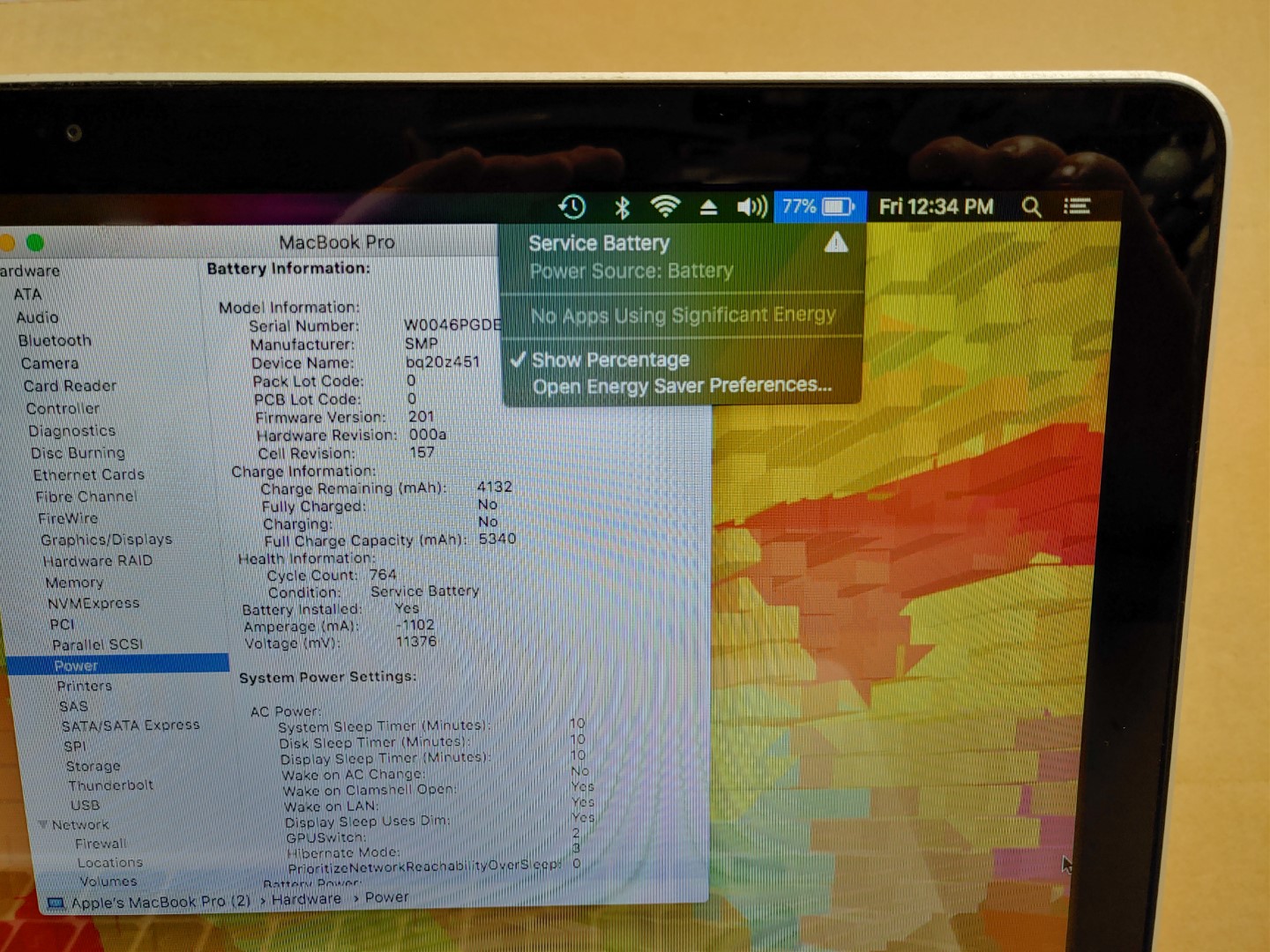Click the clock showing Fri 12:34 PM
Image resolution: width=1270 pixels, height=952 pixels.
click(x=936, y=207)
